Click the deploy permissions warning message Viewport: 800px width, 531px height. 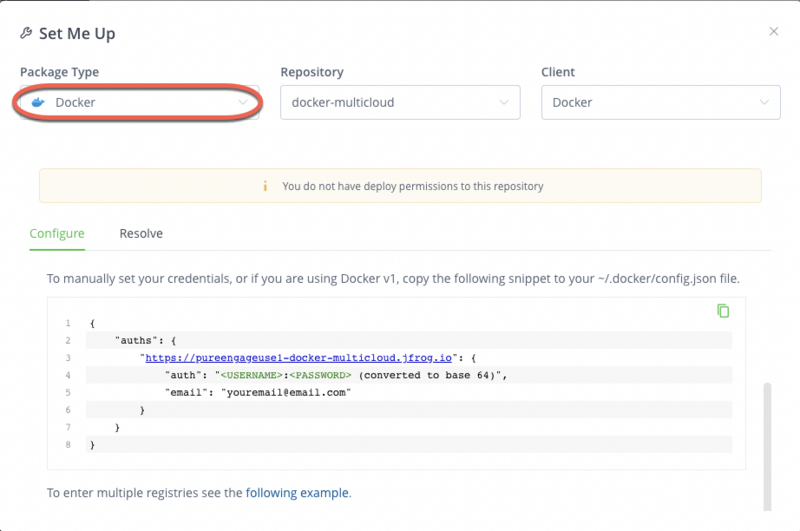[413, 186]
